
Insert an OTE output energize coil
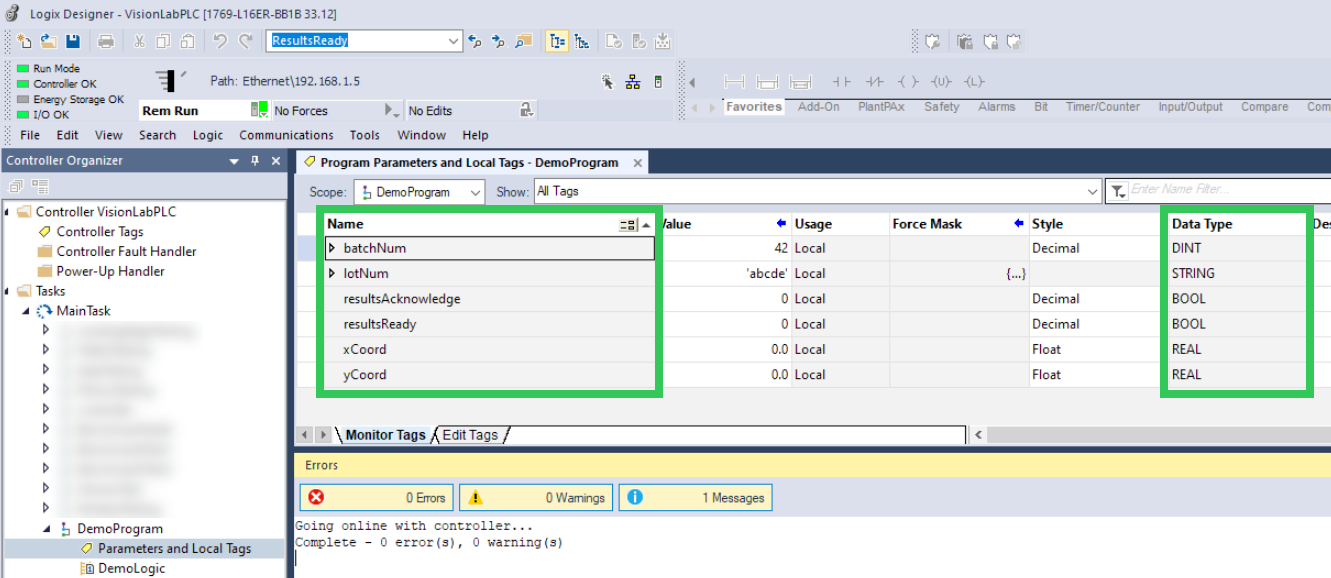click(x=906, y=81)
